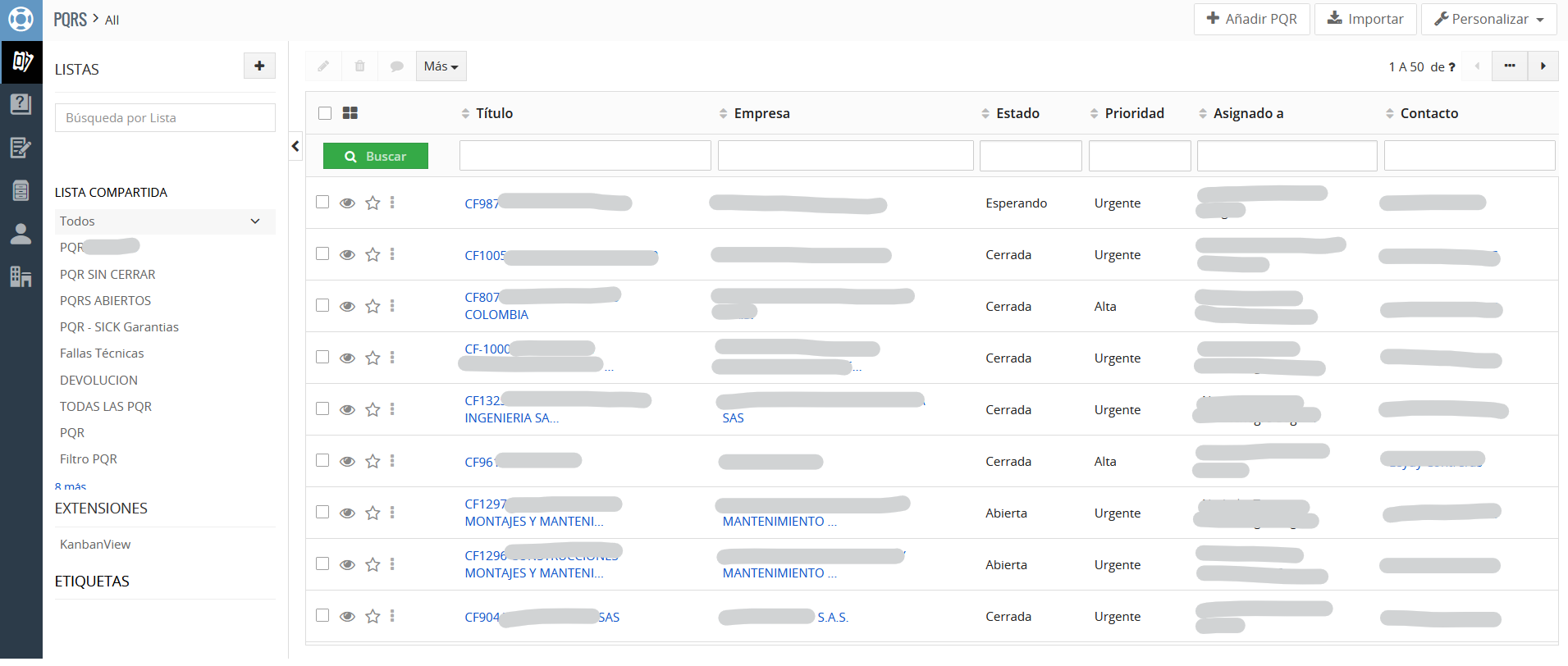Expand the Todos shared list selector

165,221
